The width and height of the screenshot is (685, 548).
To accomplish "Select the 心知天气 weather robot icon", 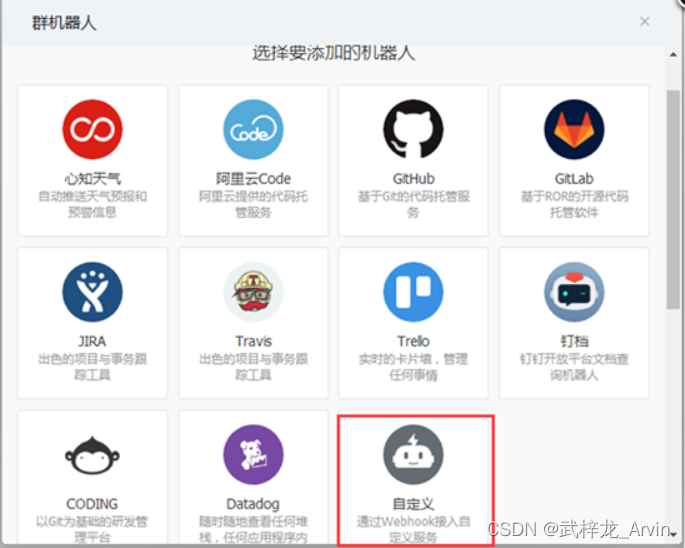I will [92, 129].
